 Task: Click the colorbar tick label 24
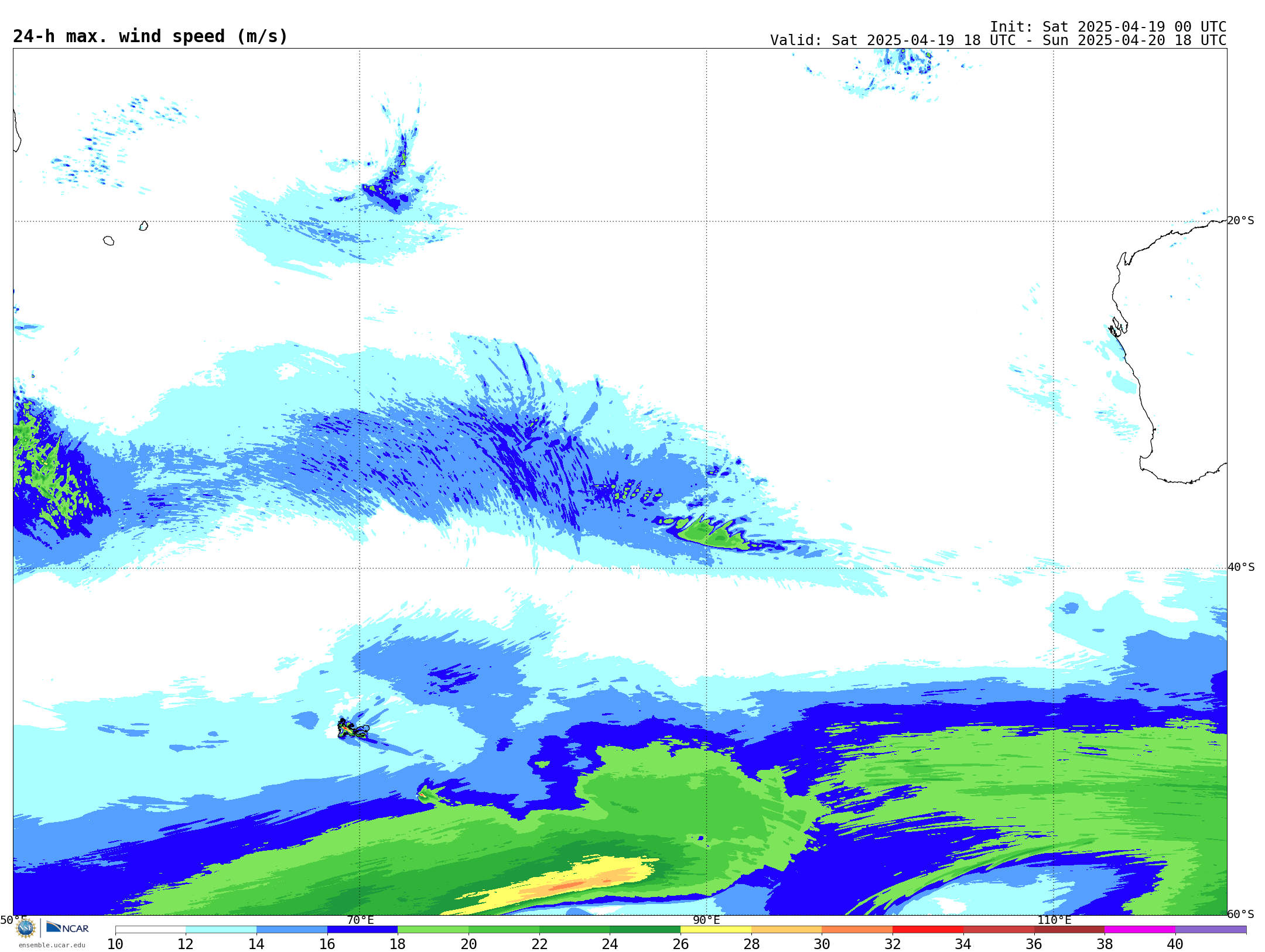[x=610, y=944]
